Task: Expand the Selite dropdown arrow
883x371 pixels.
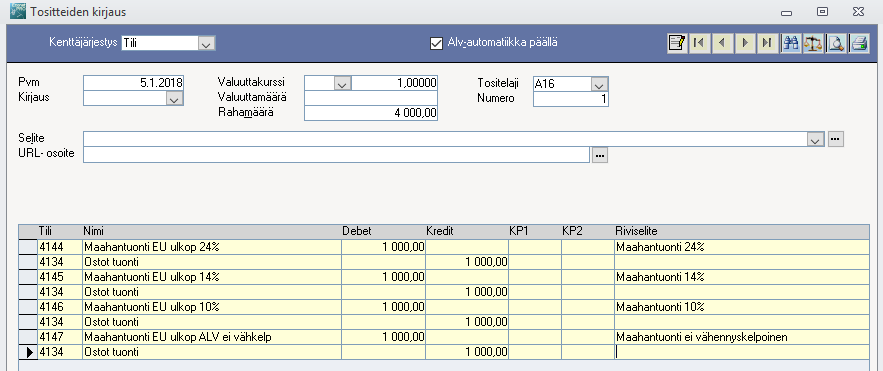Action: pyautogui.click(x=816, y=139)
